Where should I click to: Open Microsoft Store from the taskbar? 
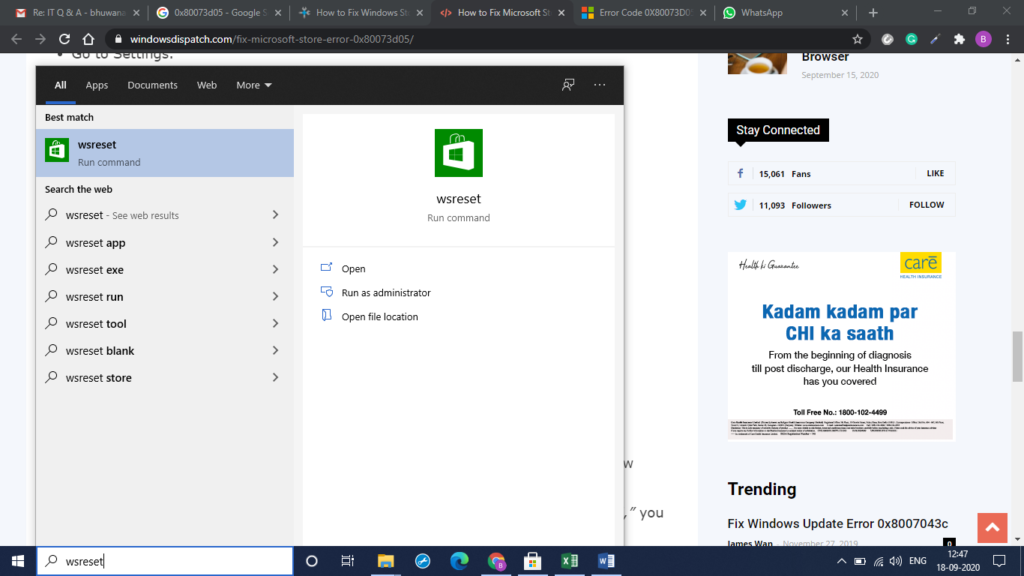tap(532, 561)
